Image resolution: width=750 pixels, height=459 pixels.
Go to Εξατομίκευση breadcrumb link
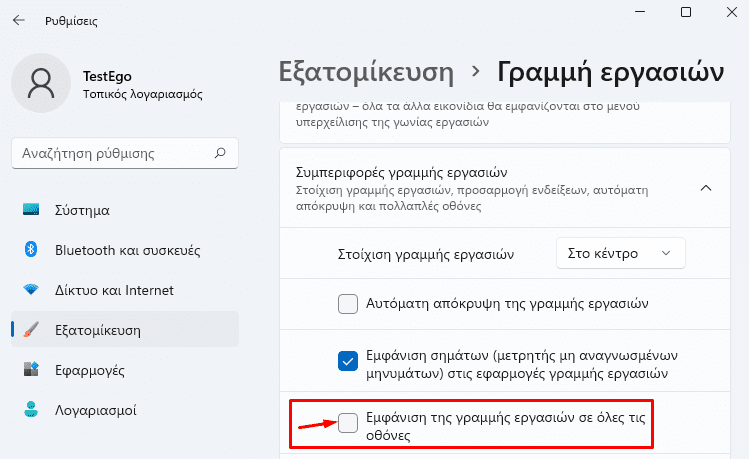366,72
